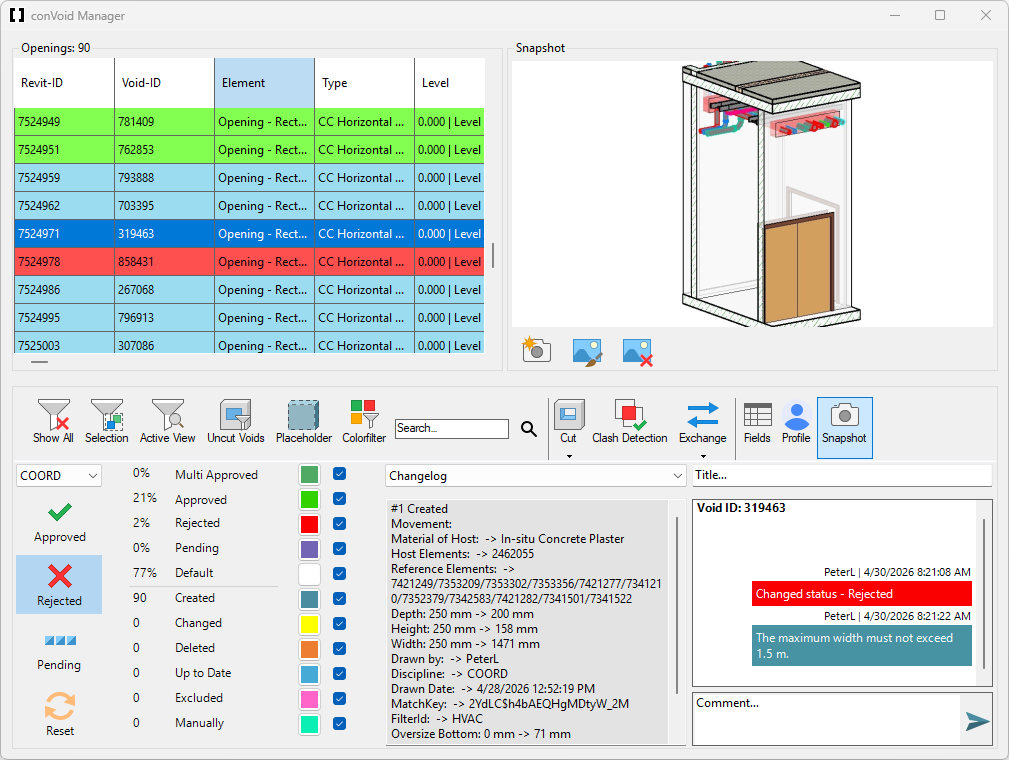Select the Uncut Voids tool
Image resolution: width=1009 pixels, height=760 pixels.
click(236, 421)
